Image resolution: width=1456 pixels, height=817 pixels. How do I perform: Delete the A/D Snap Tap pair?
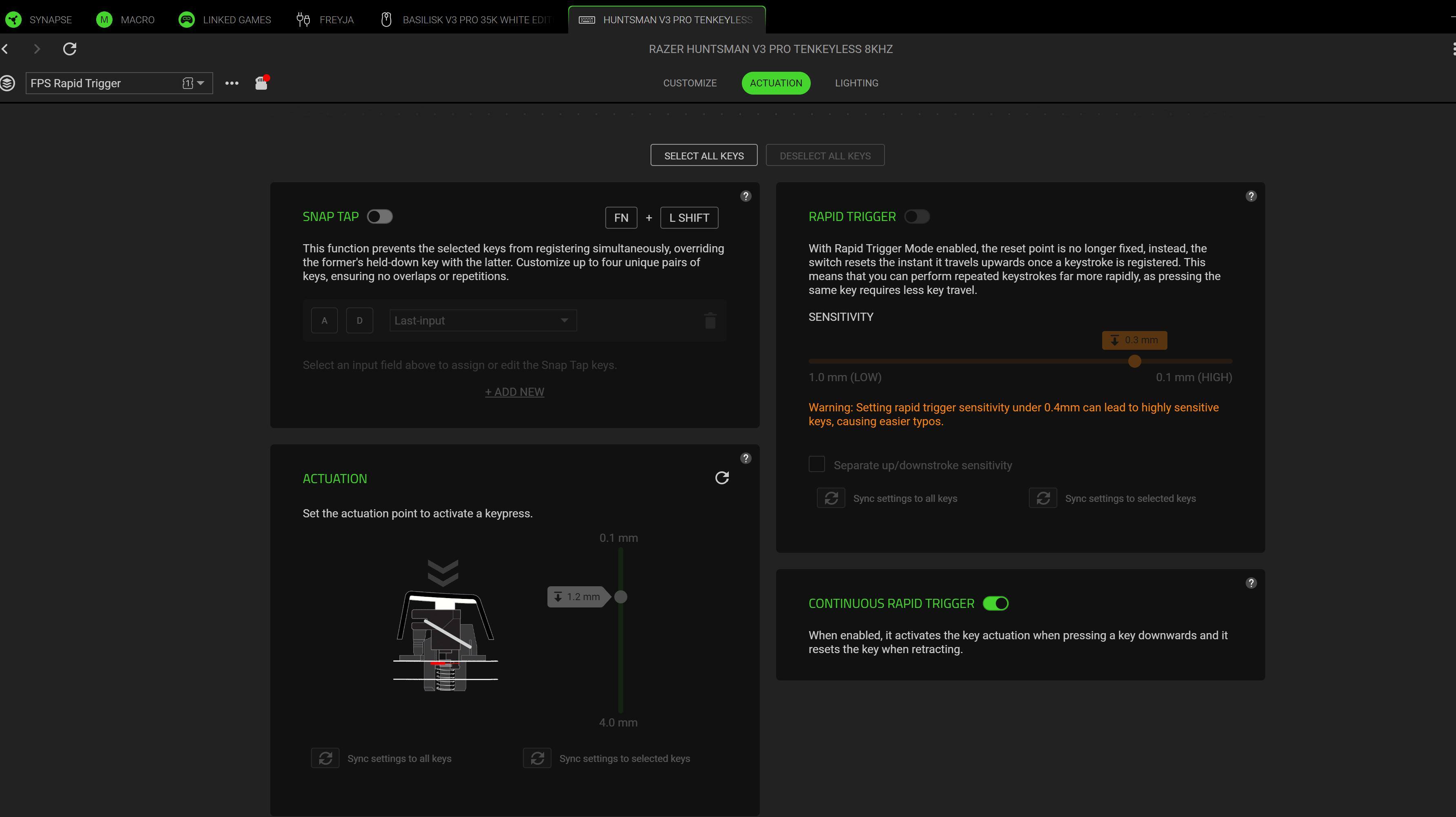pyautogui.click(x=710, y=320)
